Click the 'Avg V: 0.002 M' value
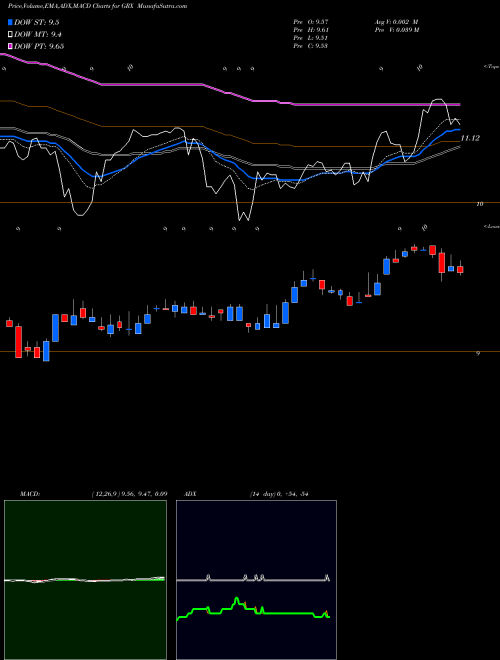 click(396, 22)
